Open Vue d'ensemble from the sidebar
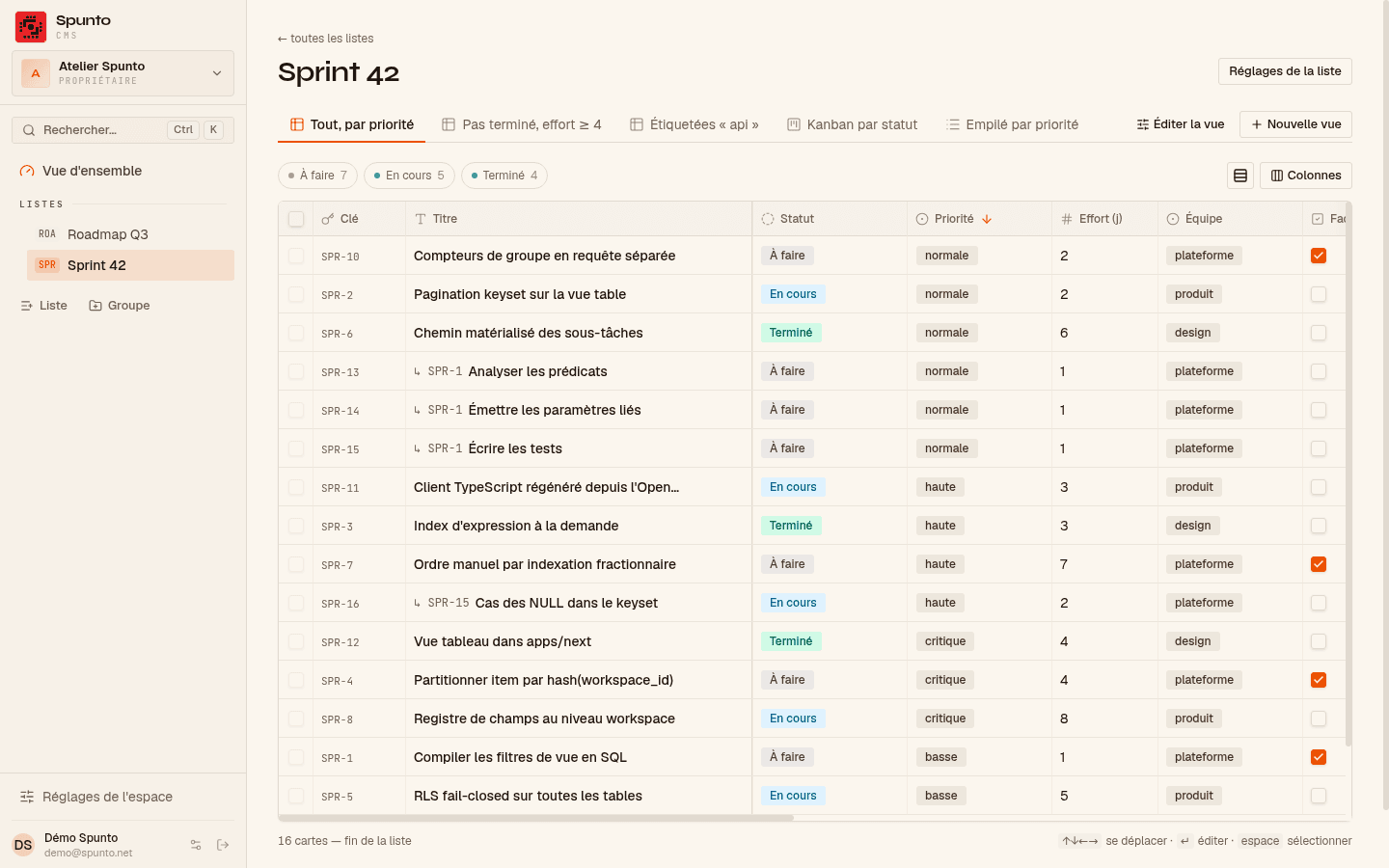This screenshot has width=1389, height=868. (x=123, y=171)
